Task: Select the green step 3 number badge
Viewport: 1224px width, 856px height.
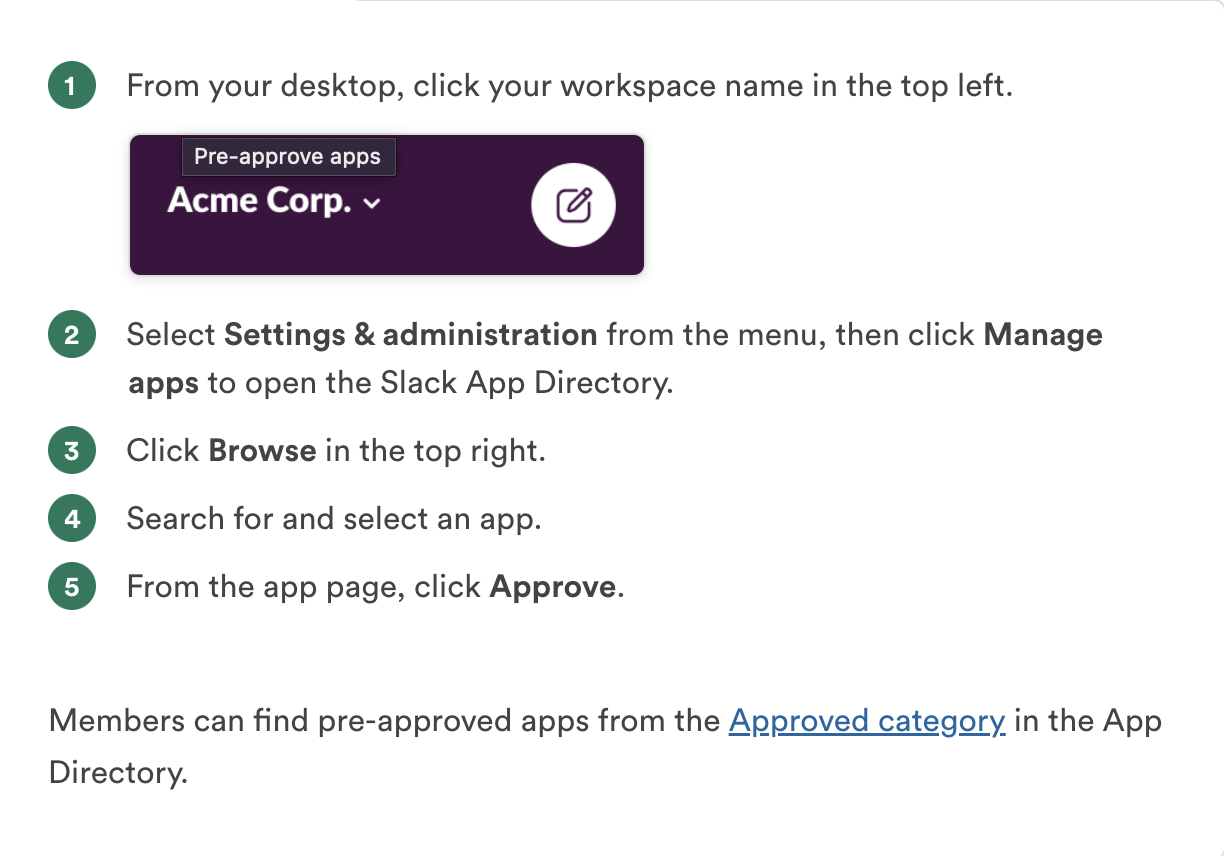Action: click(x=71, y=451)
